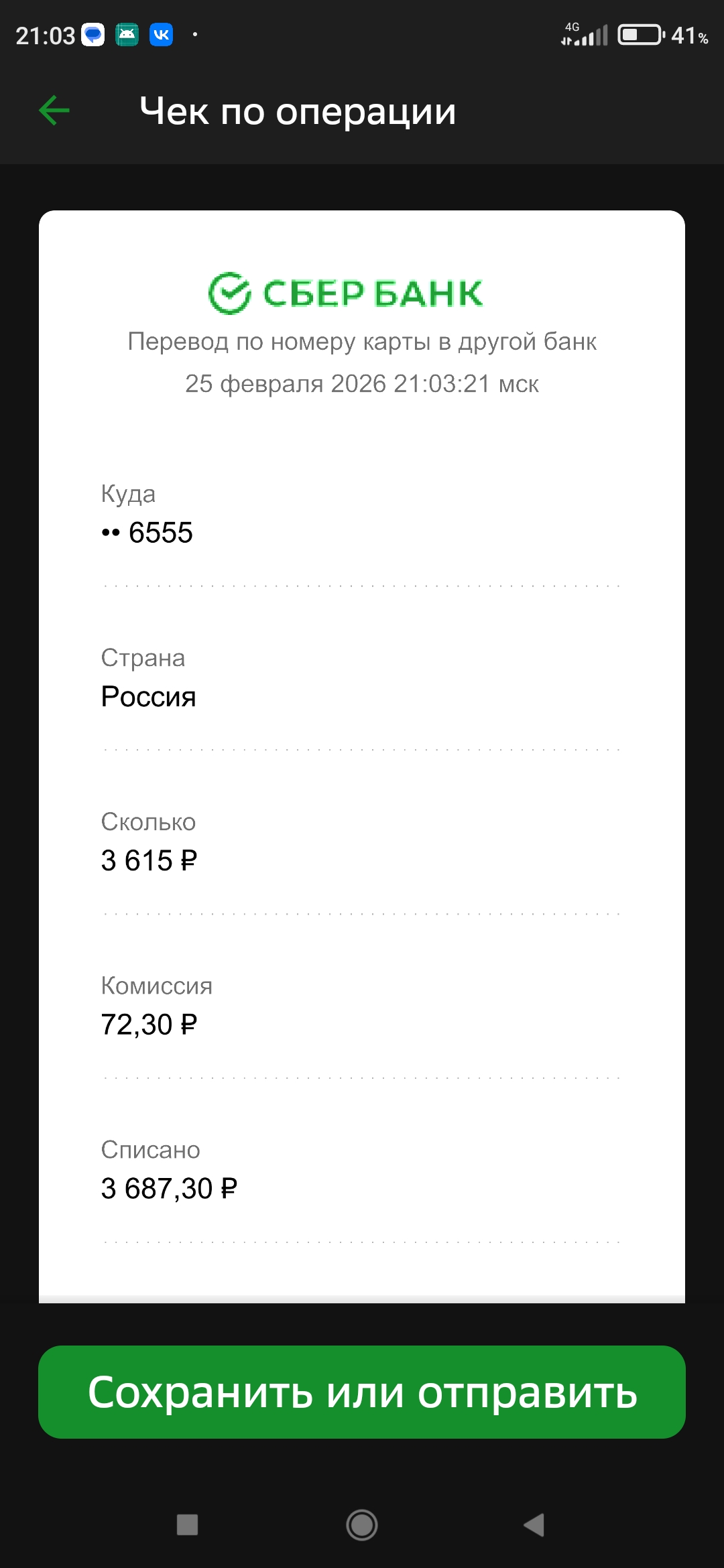Tap the battery status icon
Image resolution: width=724 pixels, height=1568 pixels.
click(x=641, y=35)
